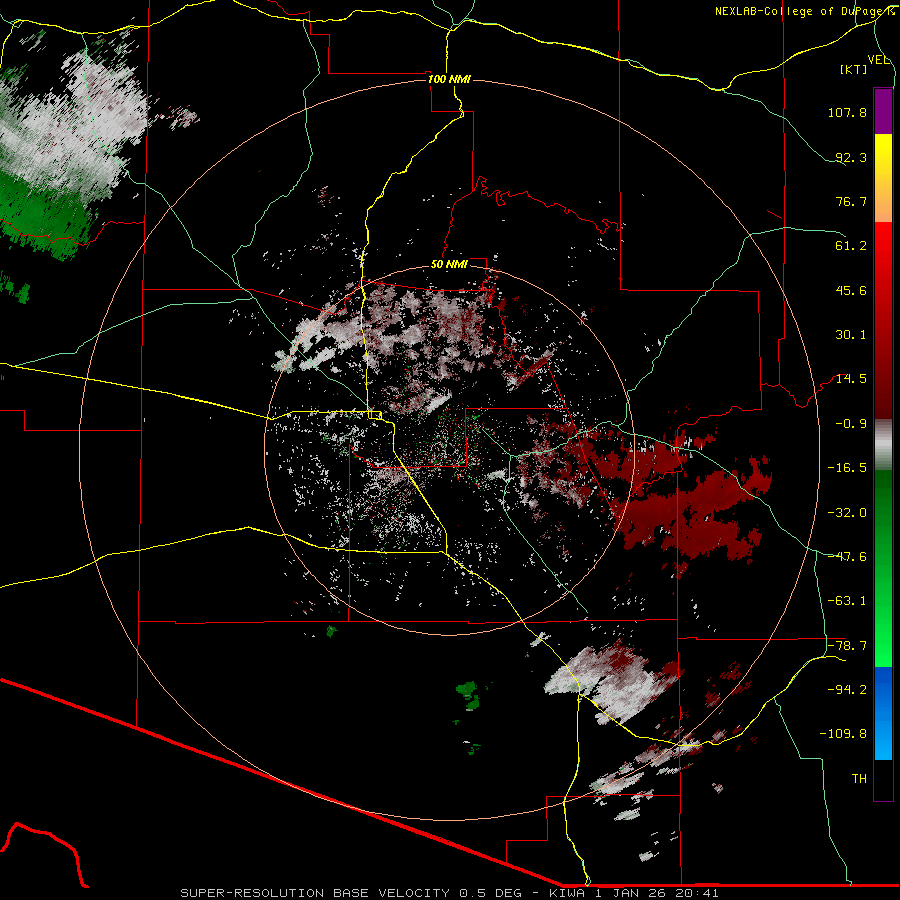Click the -0.9 velocity scale value

tap(851, 424)
